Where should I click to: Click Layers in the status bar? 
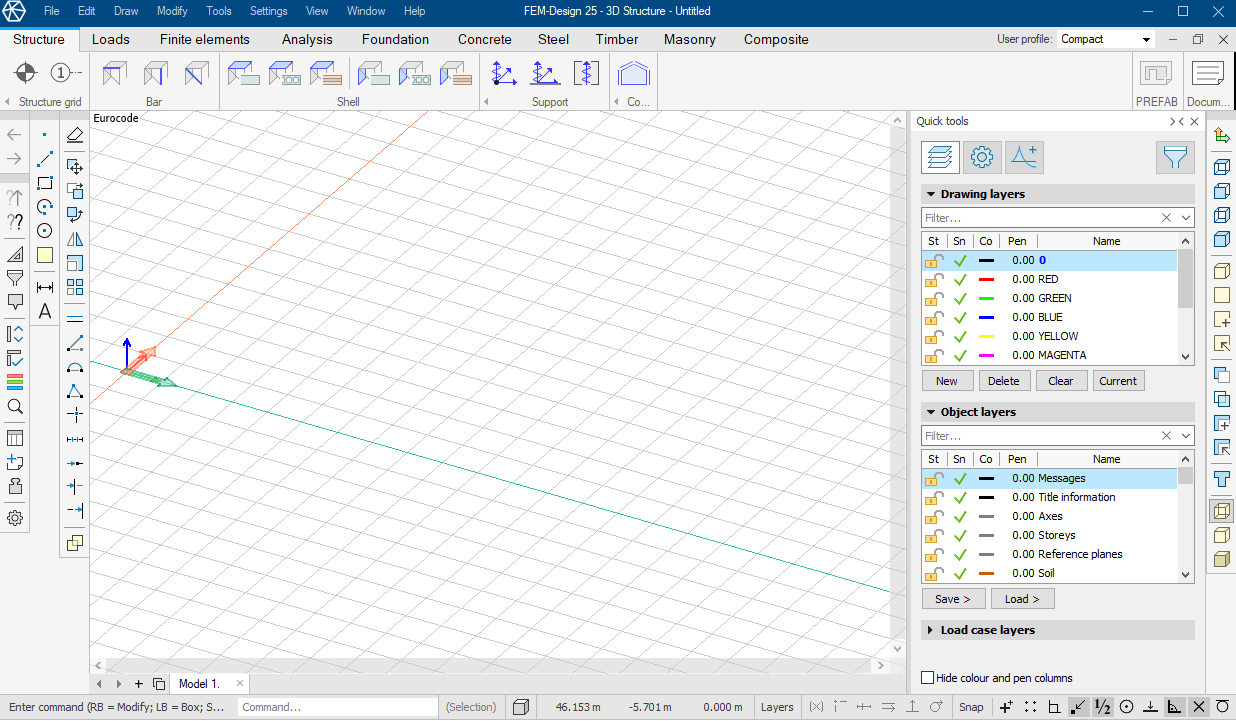coord(777,707)
